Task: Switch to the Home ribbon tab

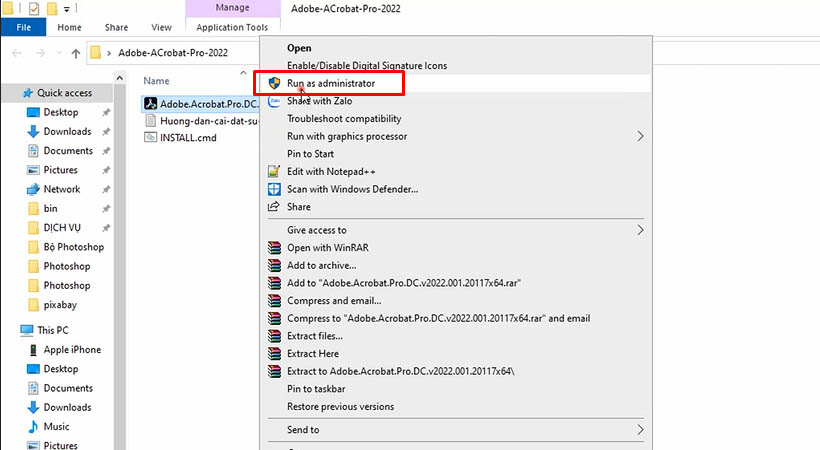Action: pos(69,27)
